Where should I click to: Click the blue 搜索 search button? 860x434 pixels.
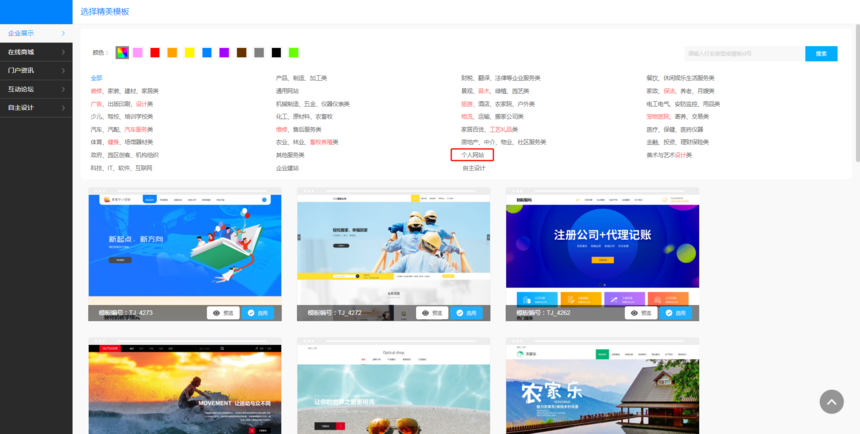click(x=821, y=53)
